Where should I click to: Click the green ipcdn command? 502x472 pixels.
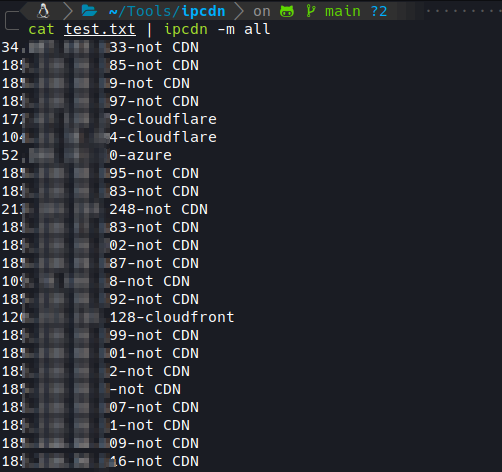point(186,29)
